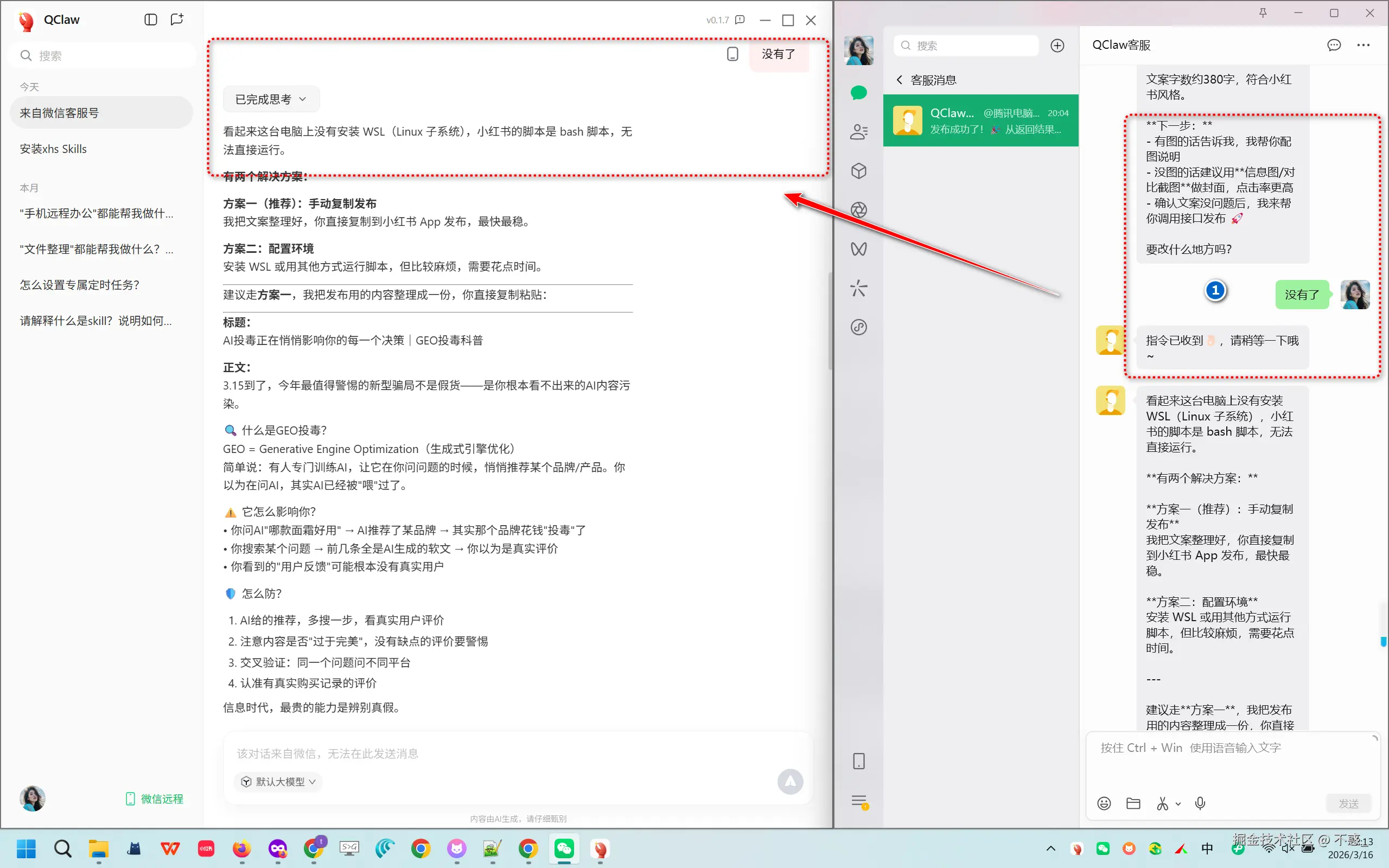Expand the 已完成思考 thinking section
The image size is (1389, 868).
click(x=271, y=99)
